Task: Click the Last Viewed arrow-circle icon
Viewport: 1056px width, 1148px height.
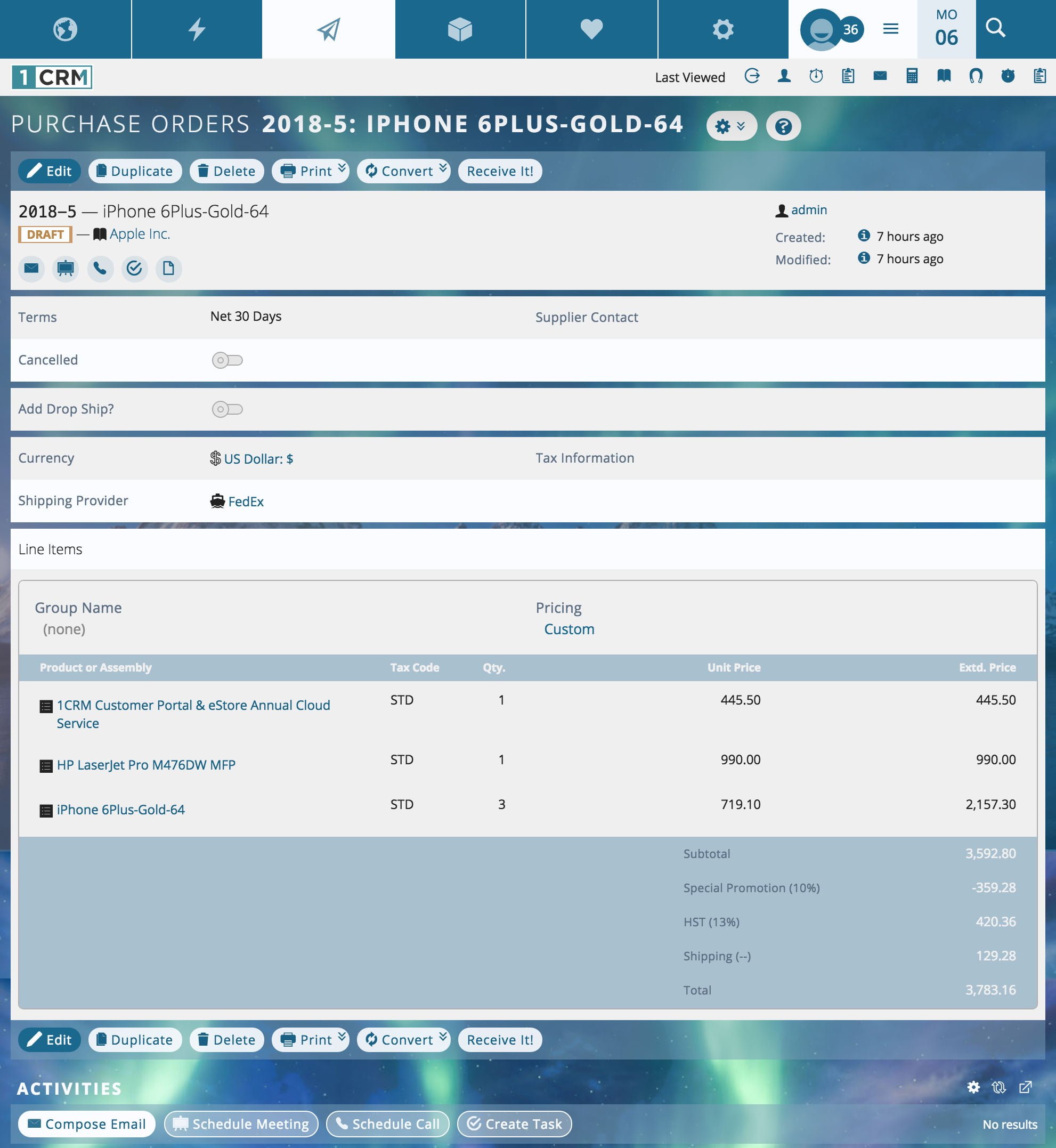Action: click(x=752, y=76)
